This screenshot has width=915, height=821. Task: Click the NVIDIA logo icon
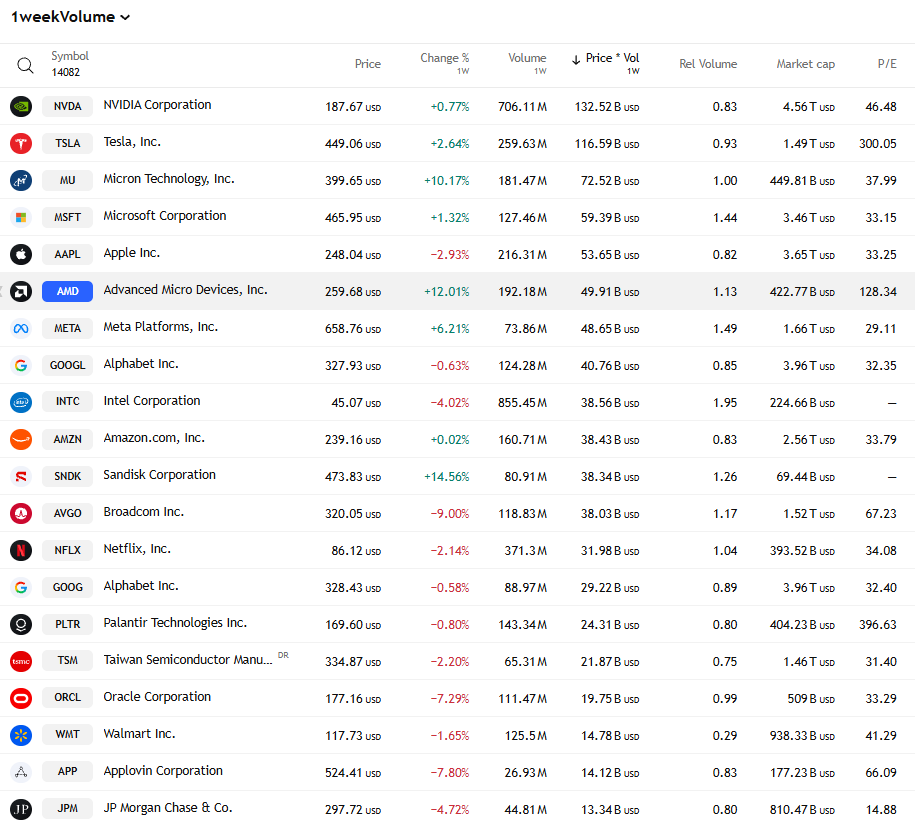[x=21, y=106]
